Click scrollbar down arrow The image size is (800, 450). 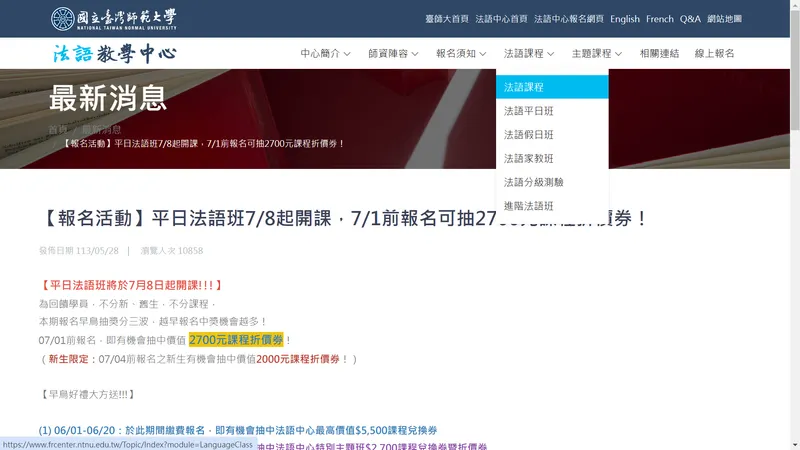(795, 445)
